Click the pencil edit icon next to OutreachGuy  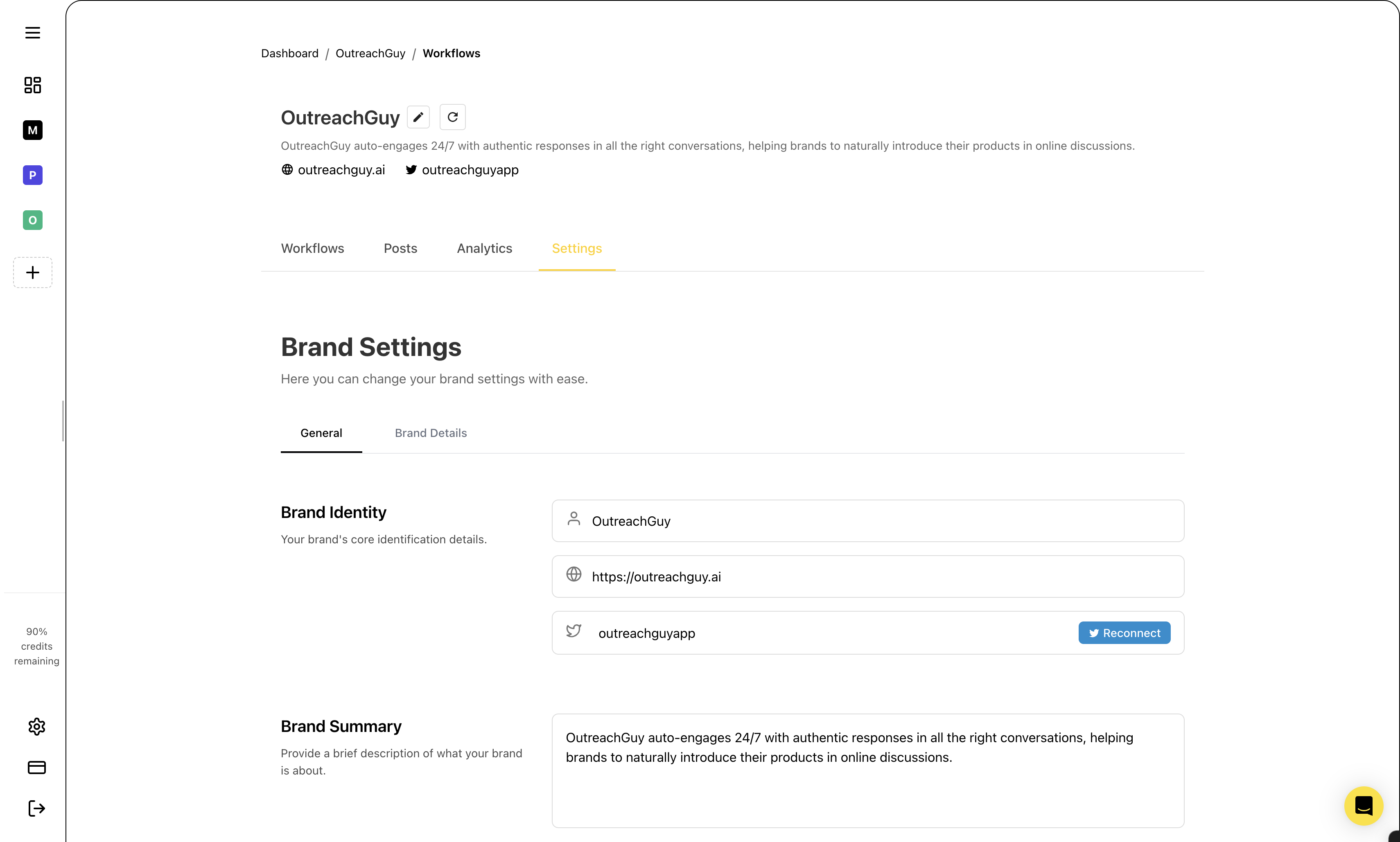pos(418,117)
